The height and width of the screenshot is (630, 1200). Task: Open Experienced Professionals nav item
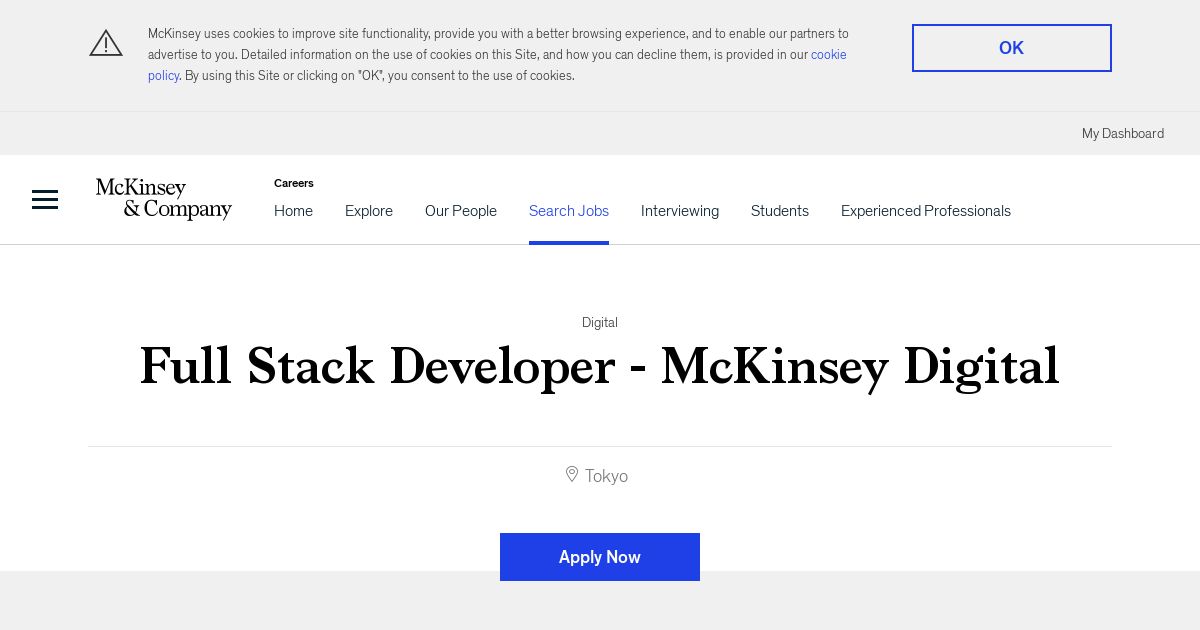[x=926, y=211]
